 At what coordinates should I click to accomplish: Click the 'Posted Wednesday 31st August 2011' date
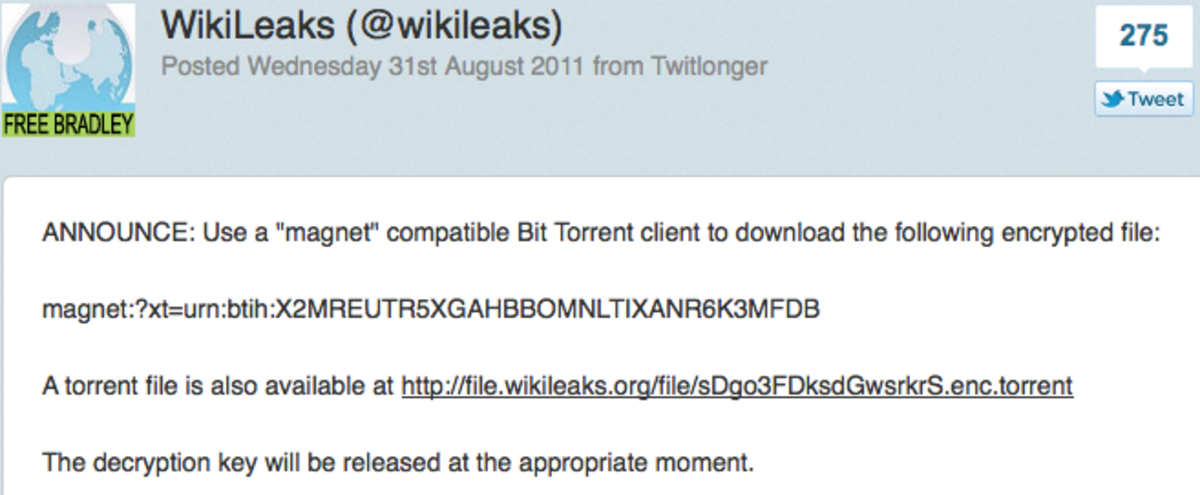[373, 67]
